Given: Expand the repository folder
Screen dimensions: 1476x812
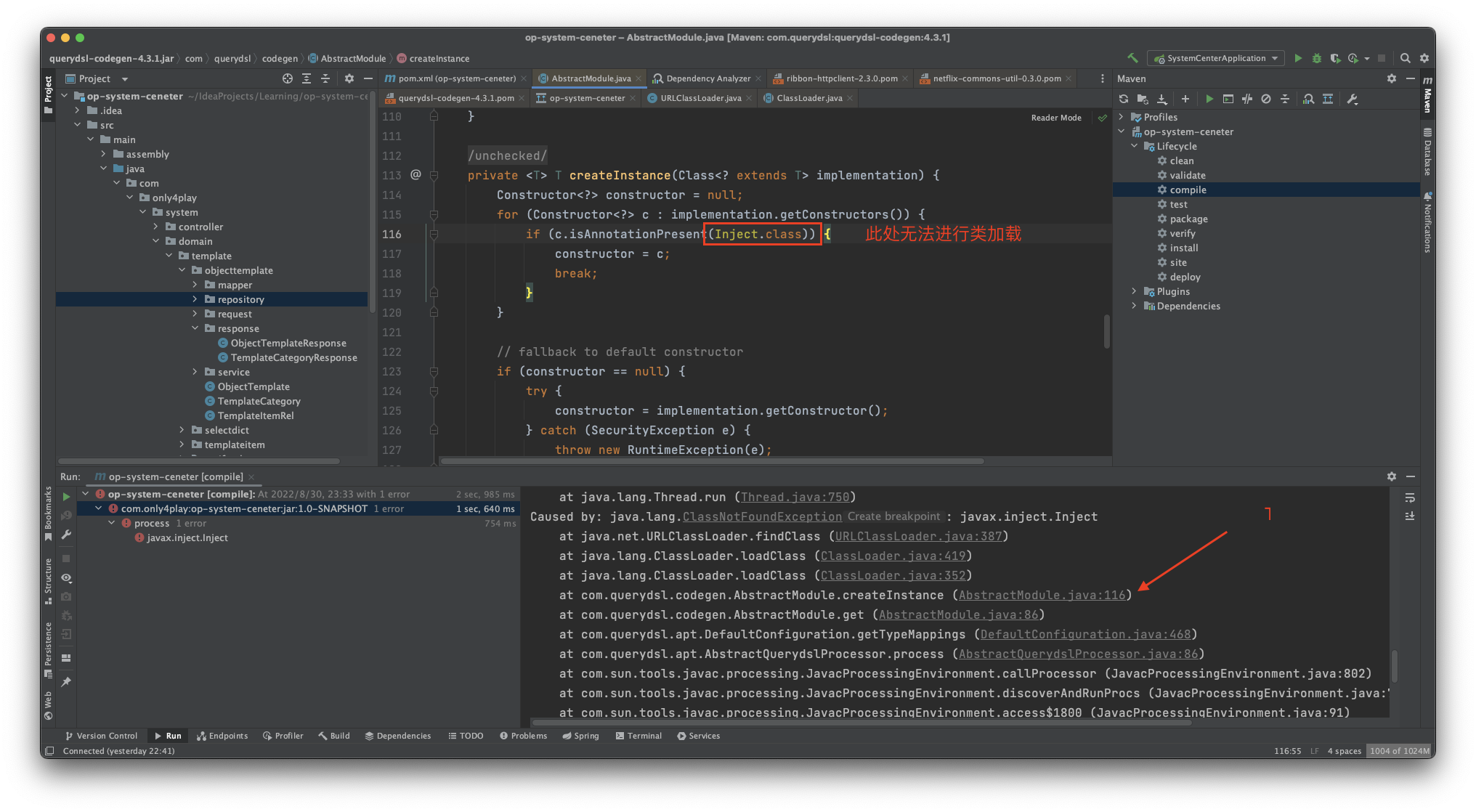Looking at the screenshot, I should tap(195, 299).
